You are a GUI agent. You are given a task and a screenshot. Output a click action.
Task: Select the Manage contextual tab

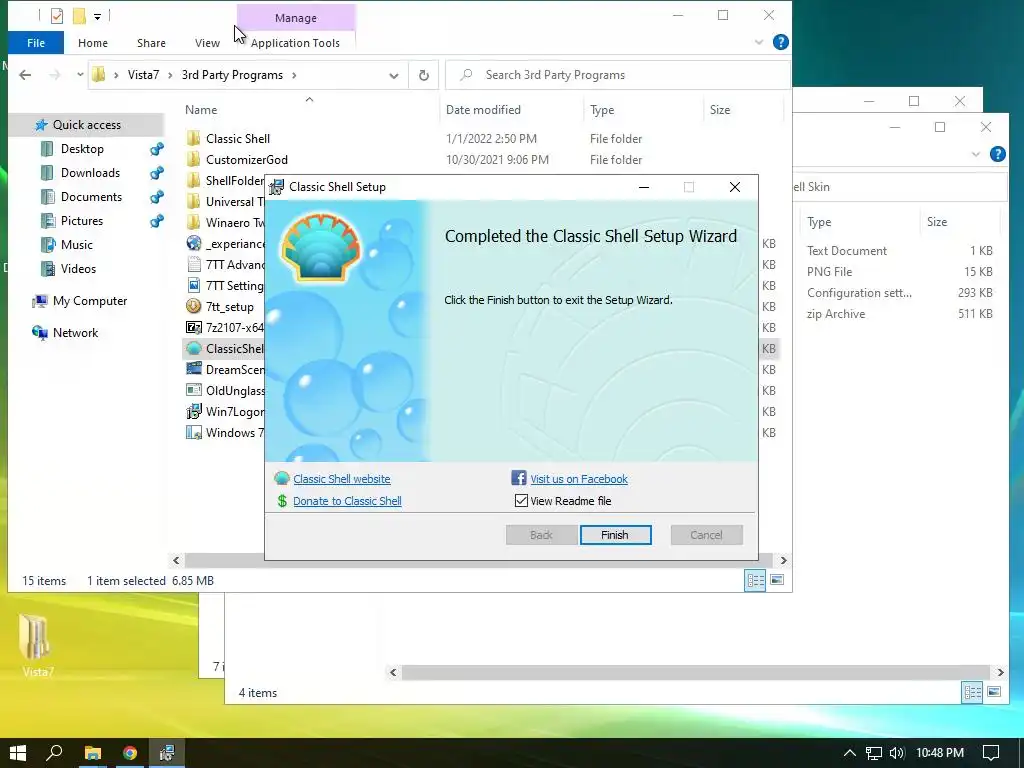click(x=296, y=18)
